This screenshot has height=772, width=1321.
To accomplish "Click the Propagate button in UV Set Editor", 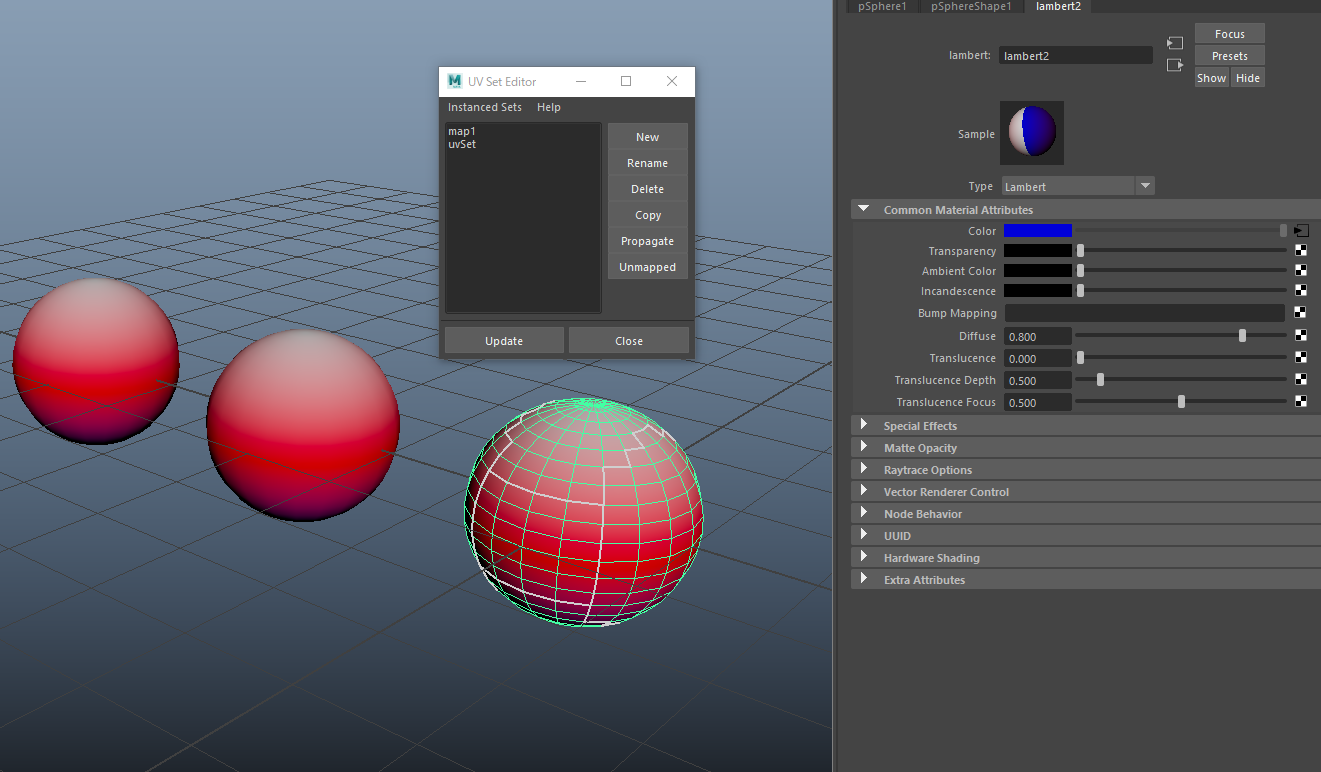I will coord(647,241).
